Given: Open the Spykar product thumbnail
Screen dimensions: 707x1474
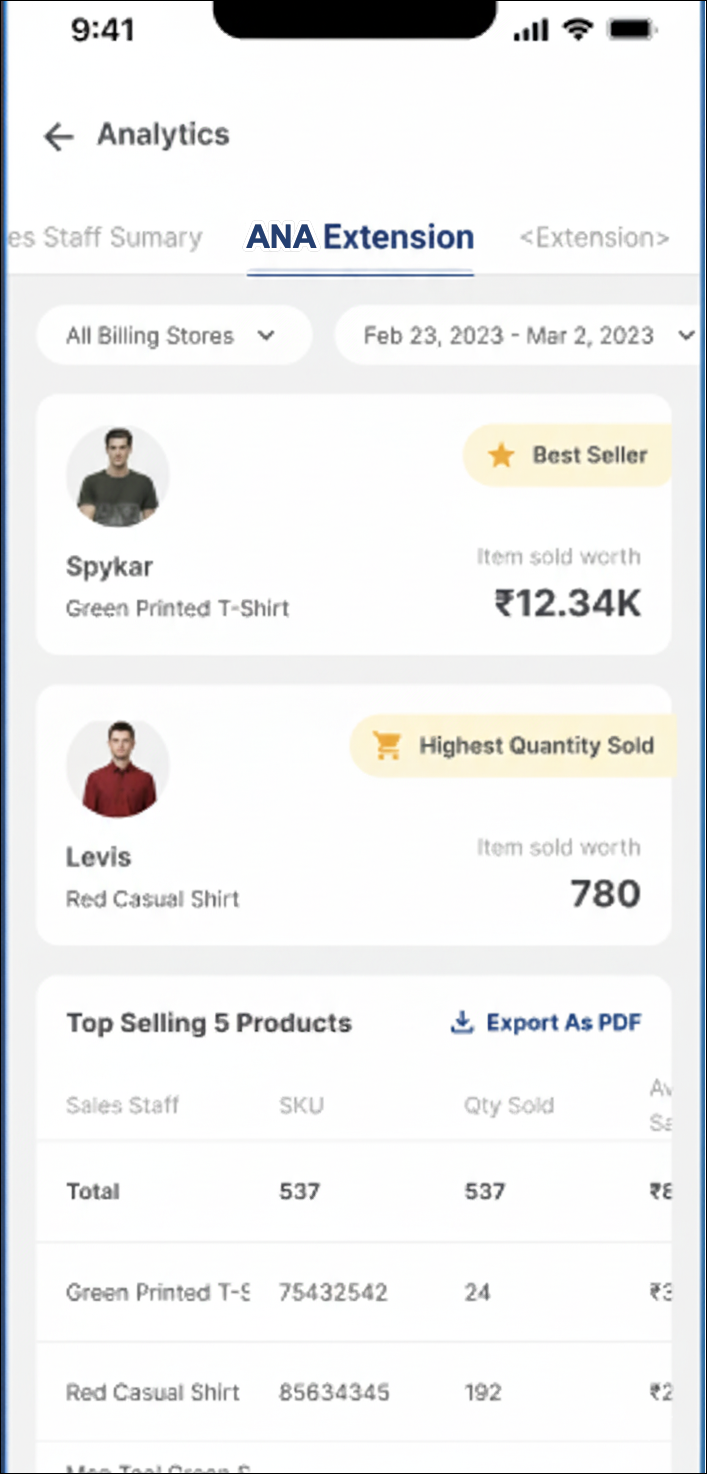Looking at the screenshot, I should [x=117, y=476].
